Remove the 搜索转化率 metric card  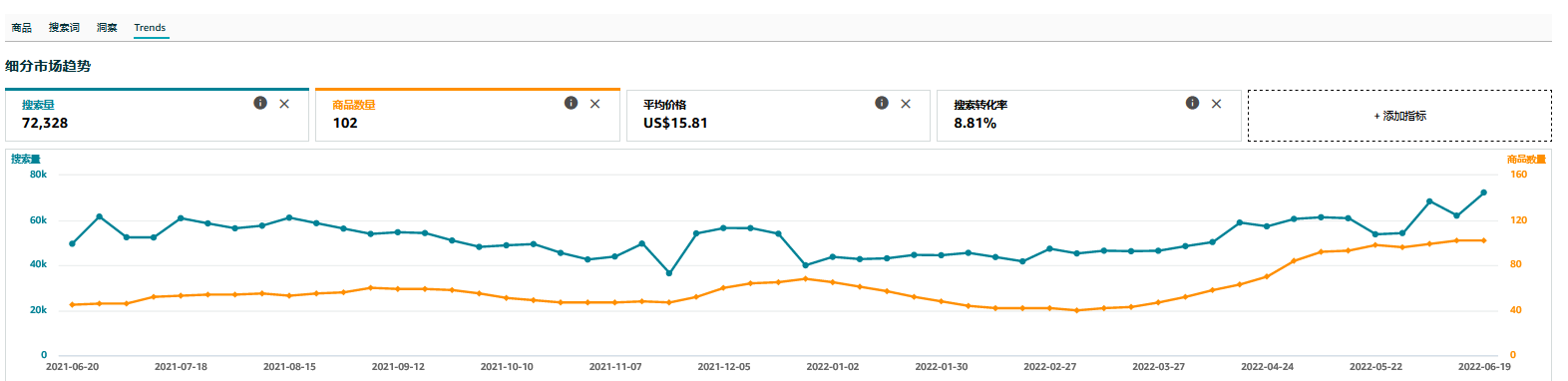(1216, 104)
